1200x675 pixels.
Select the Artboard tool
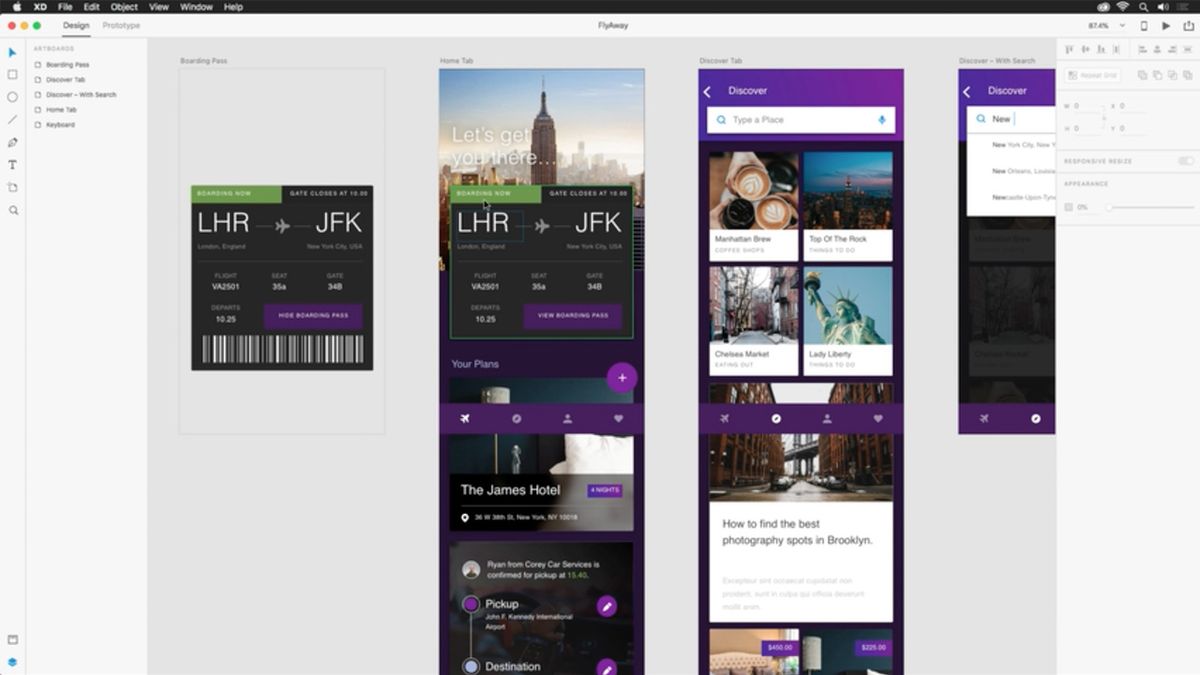pos(12,187)
